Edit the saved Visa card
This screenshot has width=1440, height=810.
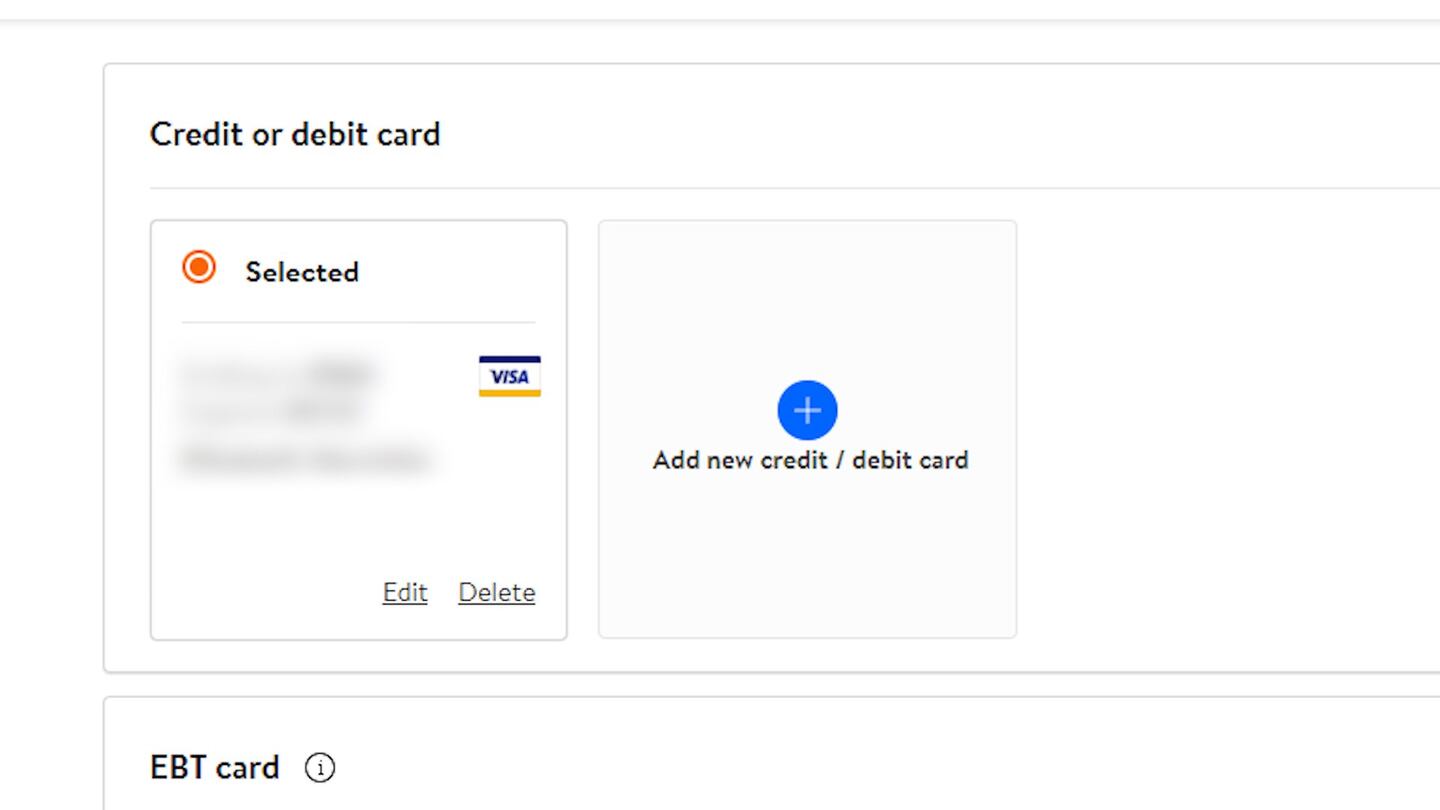405,593
